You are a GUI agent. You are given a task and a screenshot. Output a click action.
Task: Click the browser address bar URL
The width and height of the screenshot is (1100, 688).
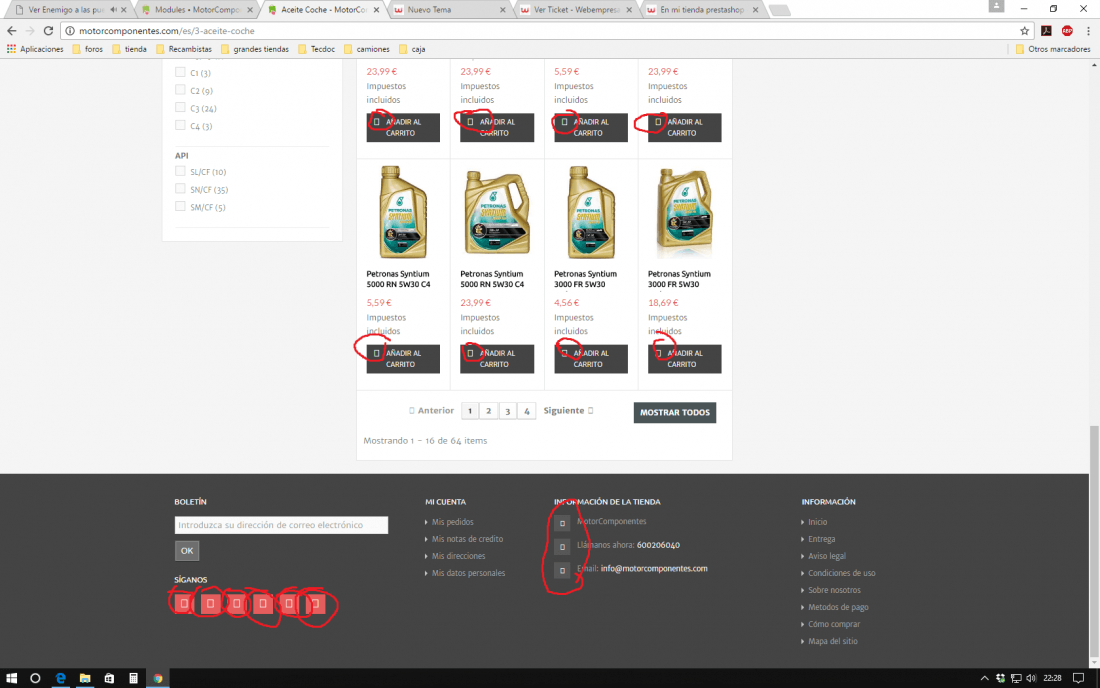[167, 31]
